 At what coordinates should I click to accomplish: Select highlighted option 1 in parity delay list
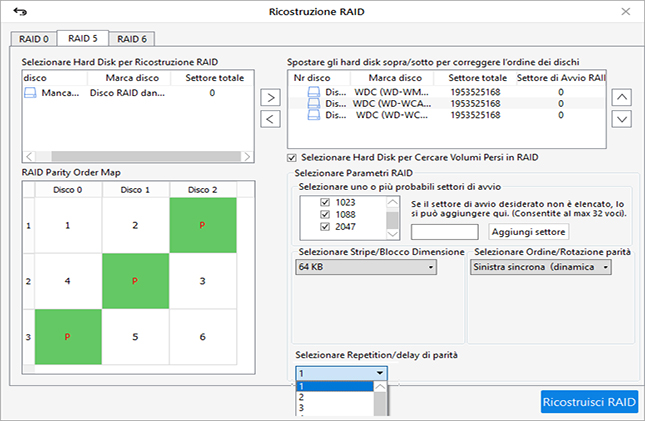334,386
